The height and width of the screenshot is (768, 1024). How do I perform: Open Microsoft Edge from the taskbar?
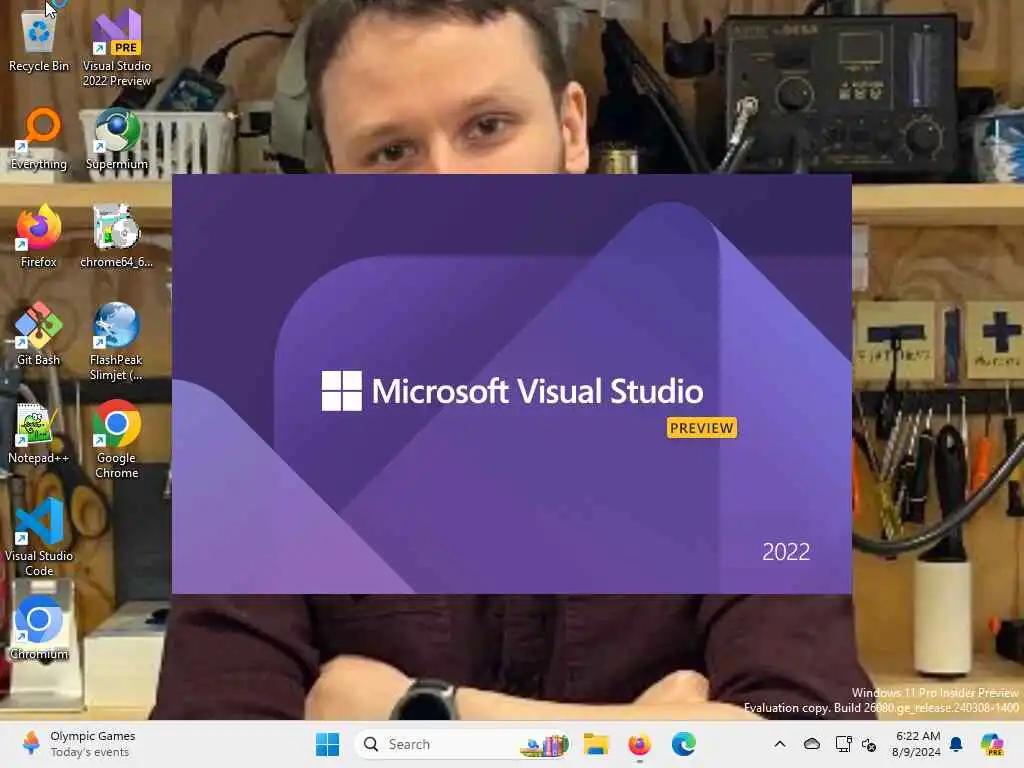click(x=683, y=744)
